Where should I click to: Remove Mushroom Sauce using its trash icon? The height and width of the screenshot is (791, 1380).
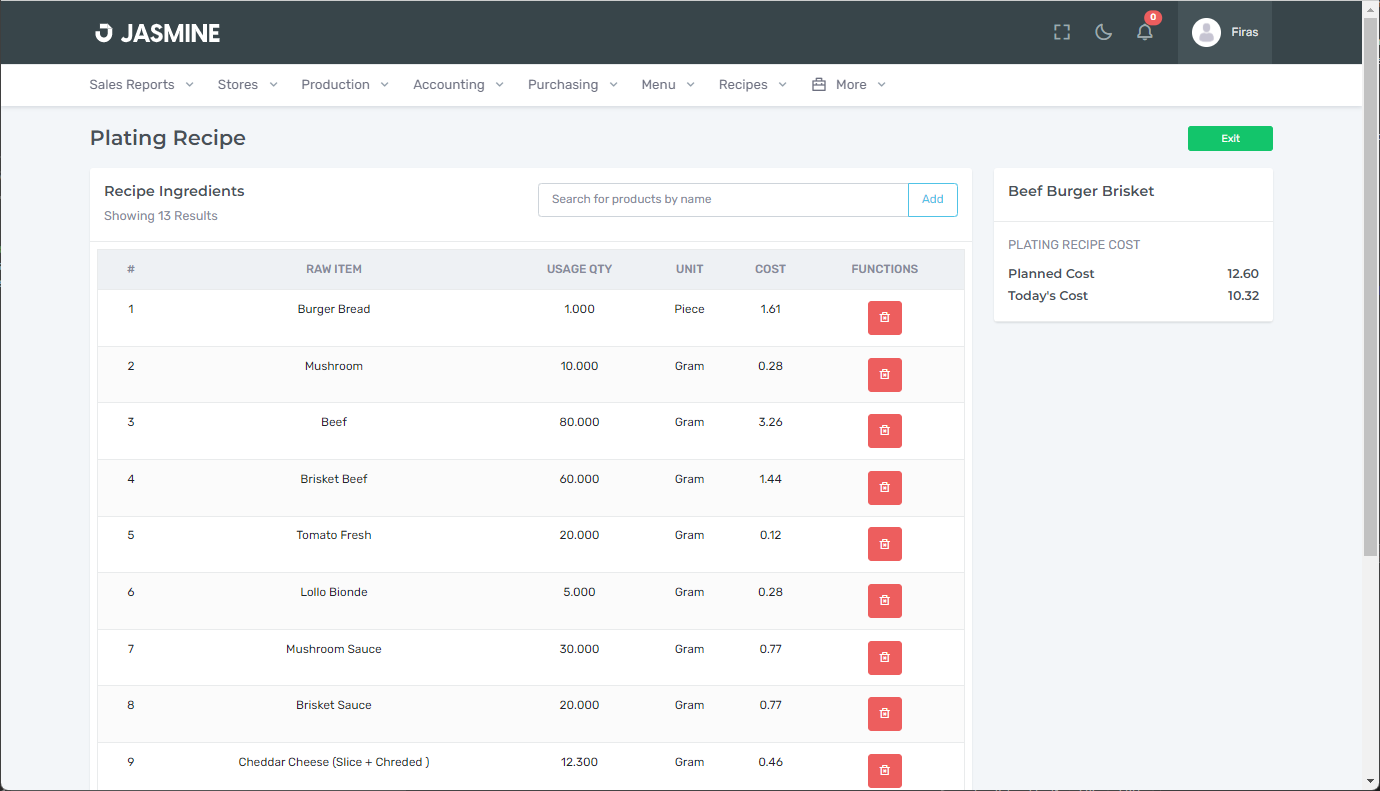tap(884, 657)
